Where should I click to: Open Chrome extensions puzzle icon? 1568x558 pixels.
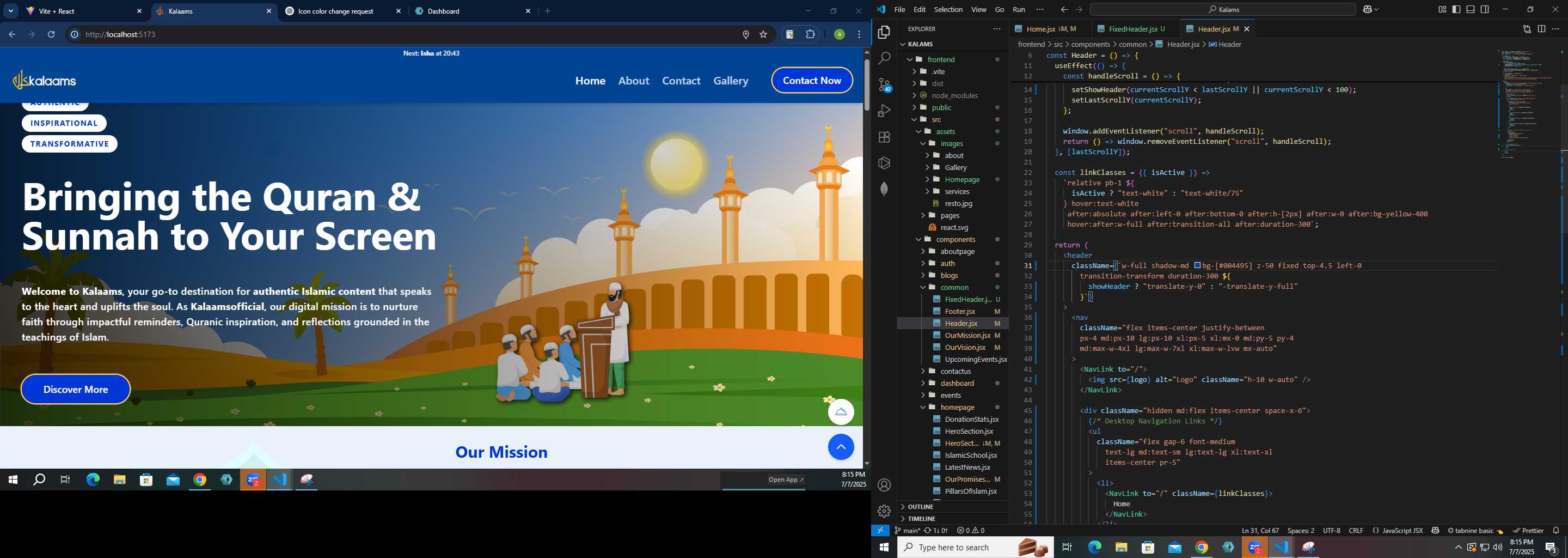point(810,35)
